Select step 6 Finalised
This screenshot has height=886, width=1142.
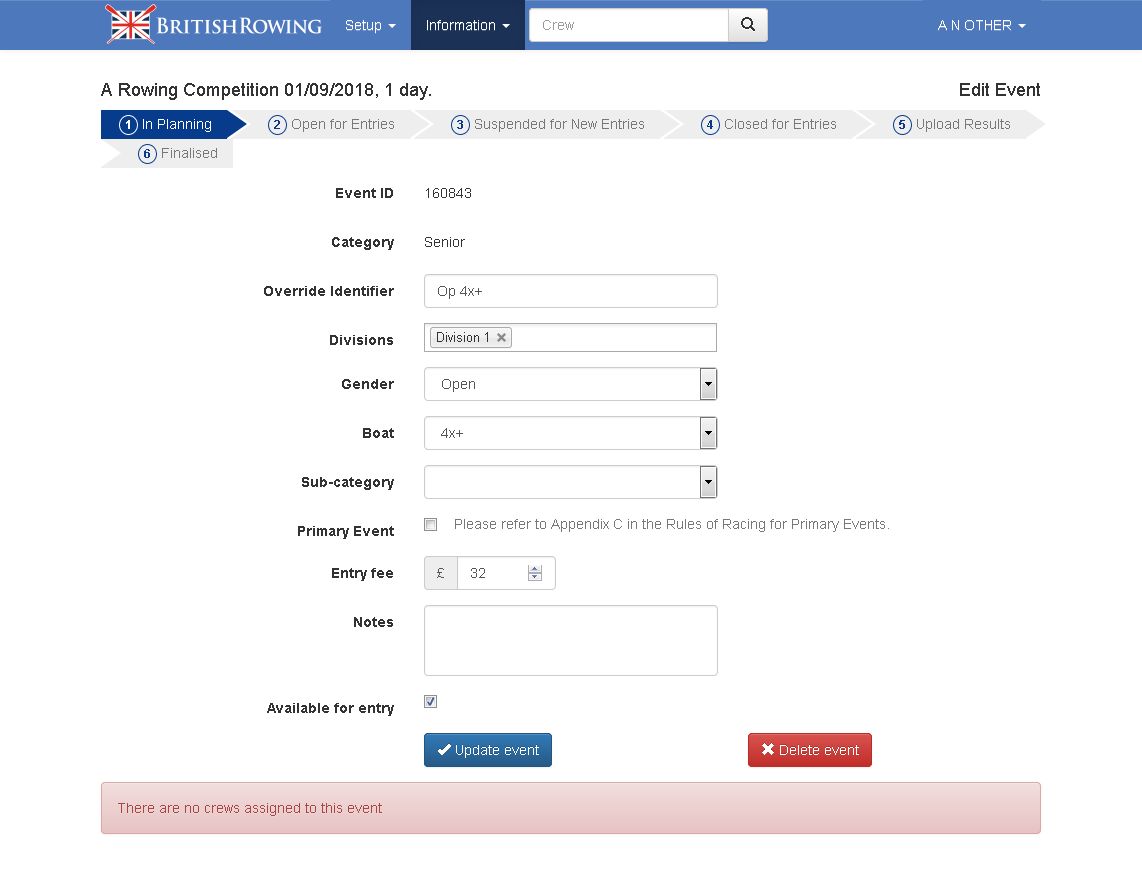coord(178,154)
